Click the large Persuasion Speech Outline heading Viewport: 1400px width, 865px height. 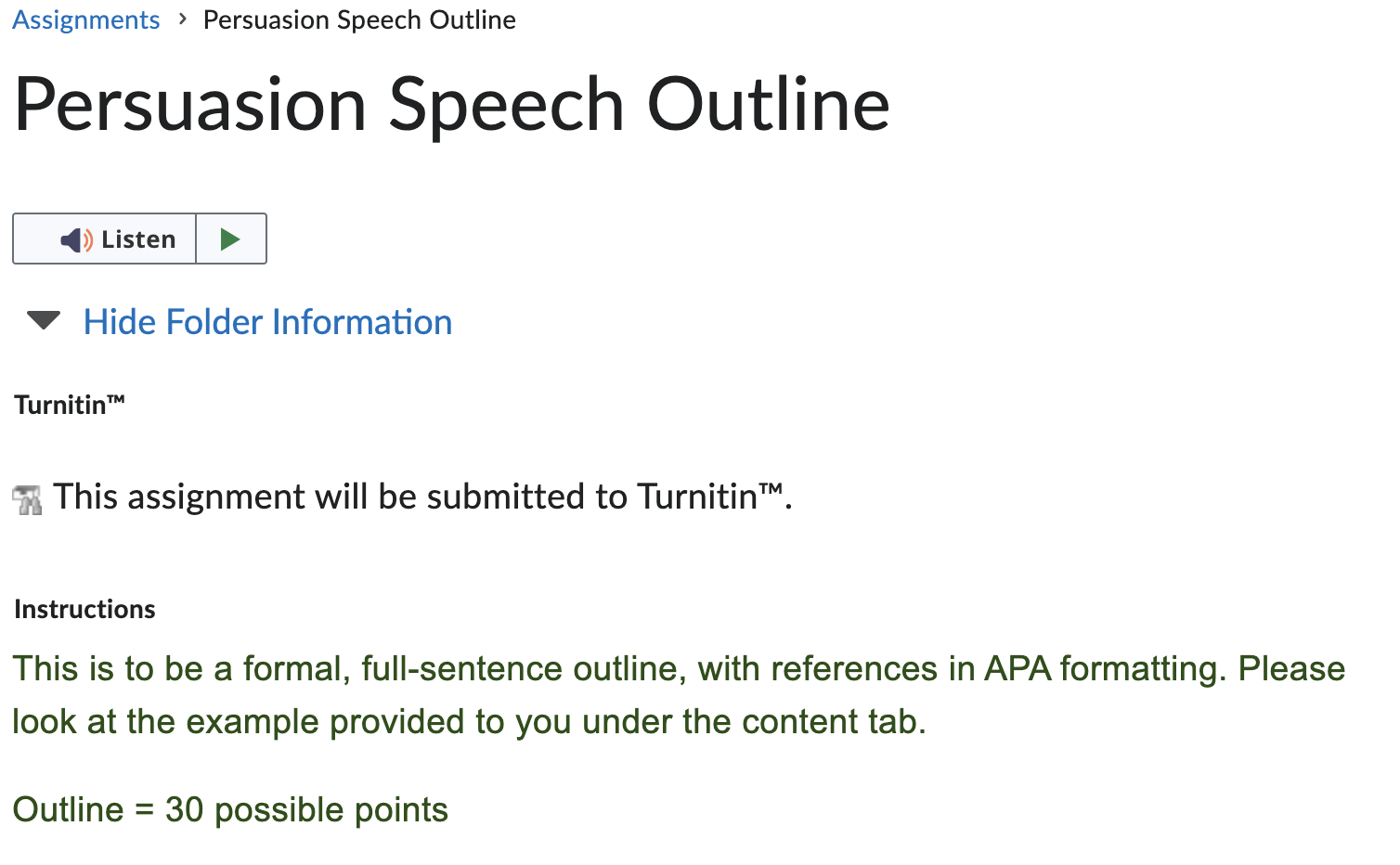click(x=452, y=105)
